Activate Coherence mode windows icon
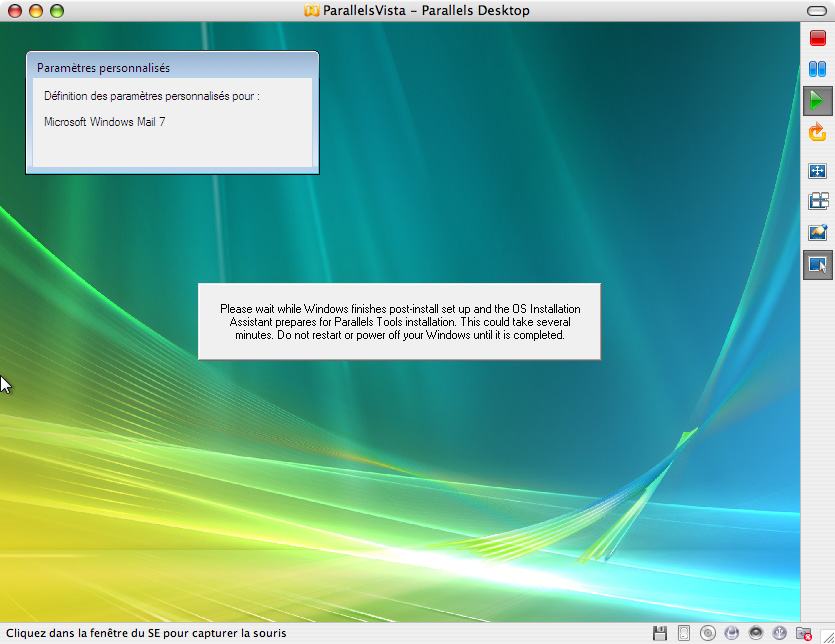 [818, 201]
